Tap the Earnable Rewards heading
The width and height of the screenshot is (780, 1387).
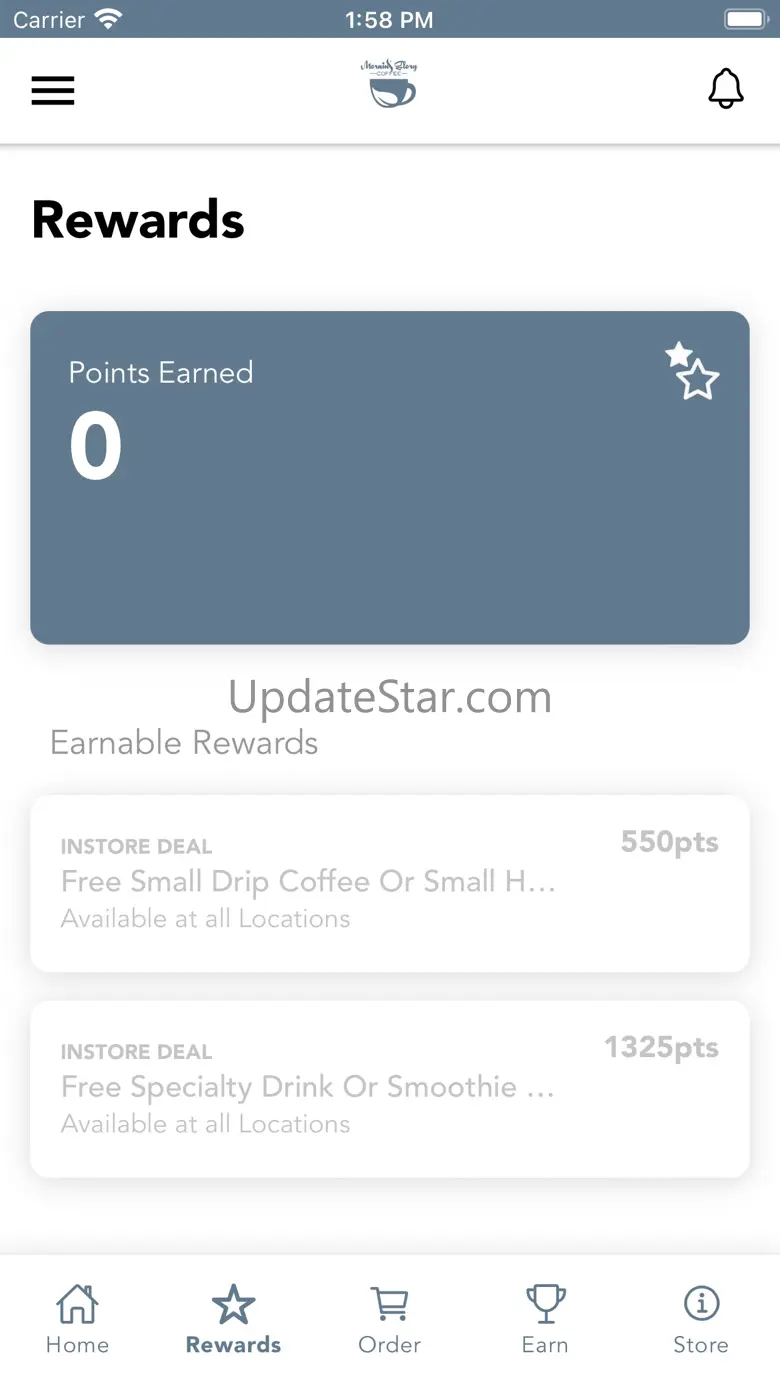pyautogui.click(x=184, y=743)
